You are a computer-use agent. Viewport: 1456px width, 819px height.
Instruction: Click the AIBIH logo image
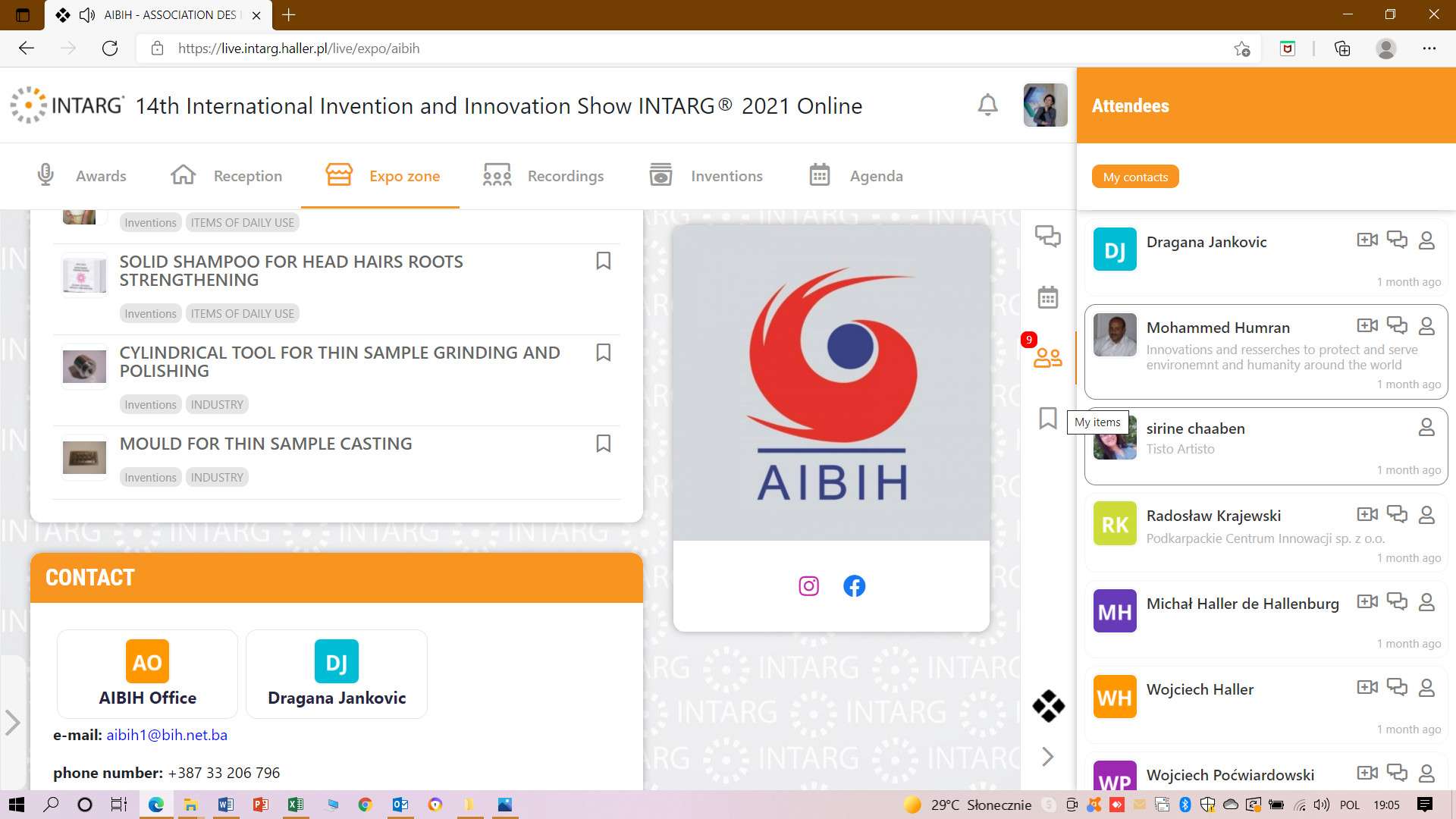coord(831,382)
